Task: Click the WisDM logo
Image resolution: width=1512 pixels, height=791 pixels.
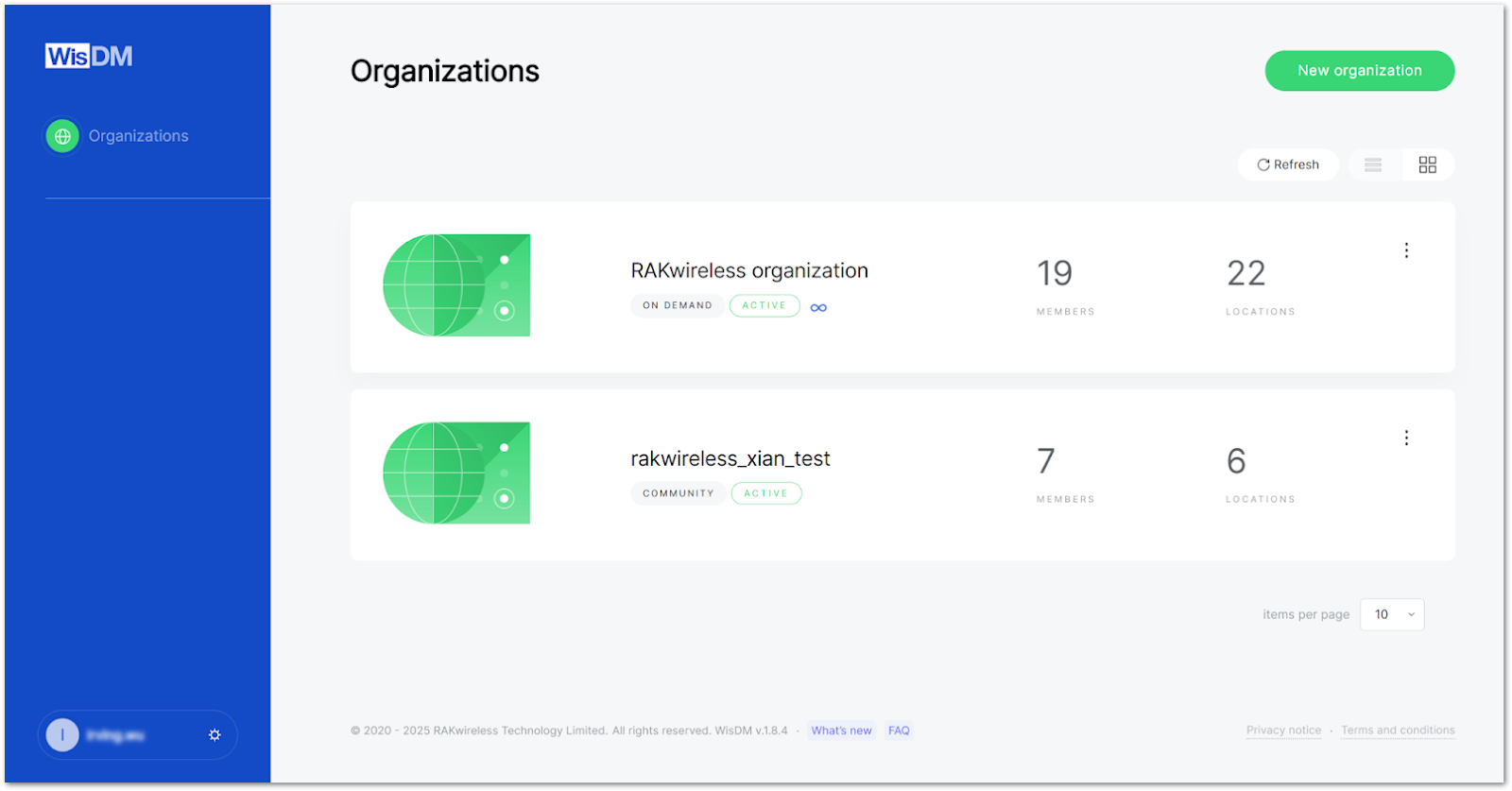Action: coord(89,57)
